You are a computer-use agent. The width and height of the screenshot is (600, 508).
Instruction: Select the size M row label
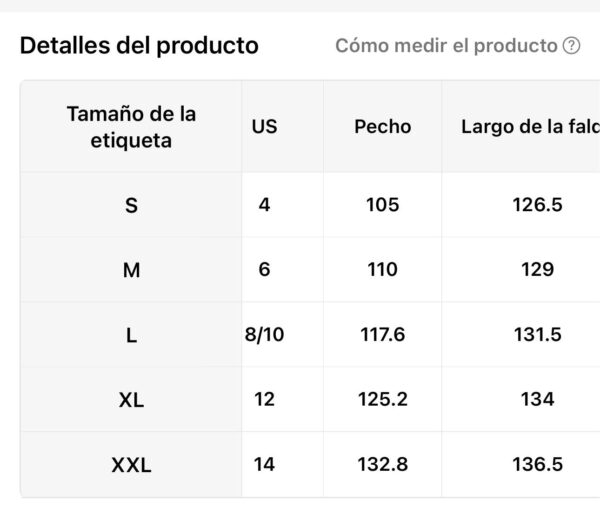131,270
